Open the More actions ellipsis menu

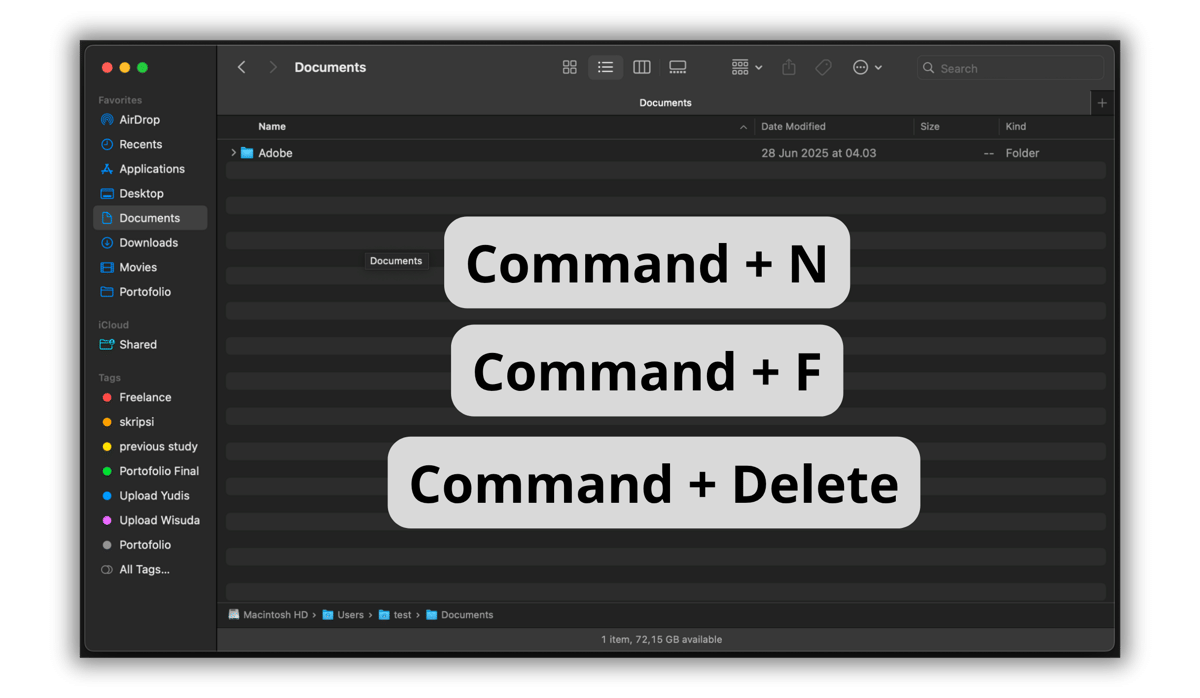click(x=866, y=67)
